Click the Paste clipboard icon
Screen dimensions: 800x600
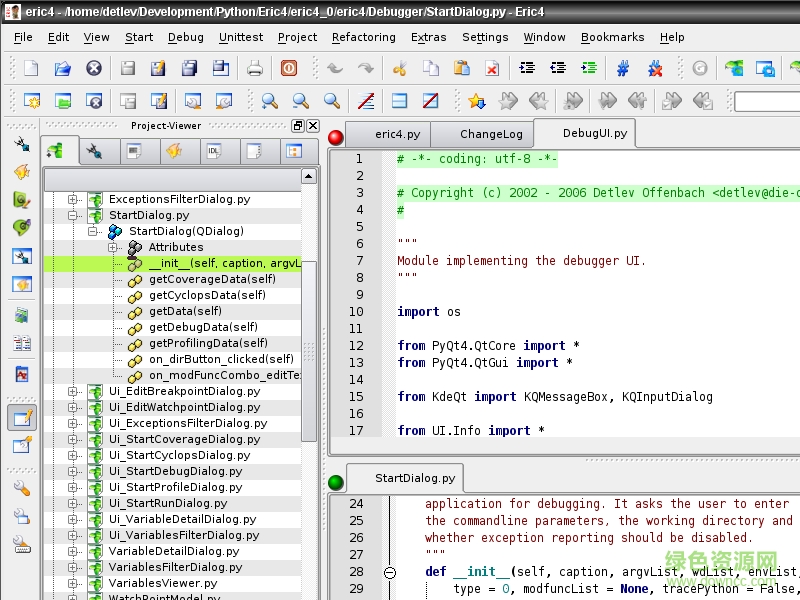461,69
